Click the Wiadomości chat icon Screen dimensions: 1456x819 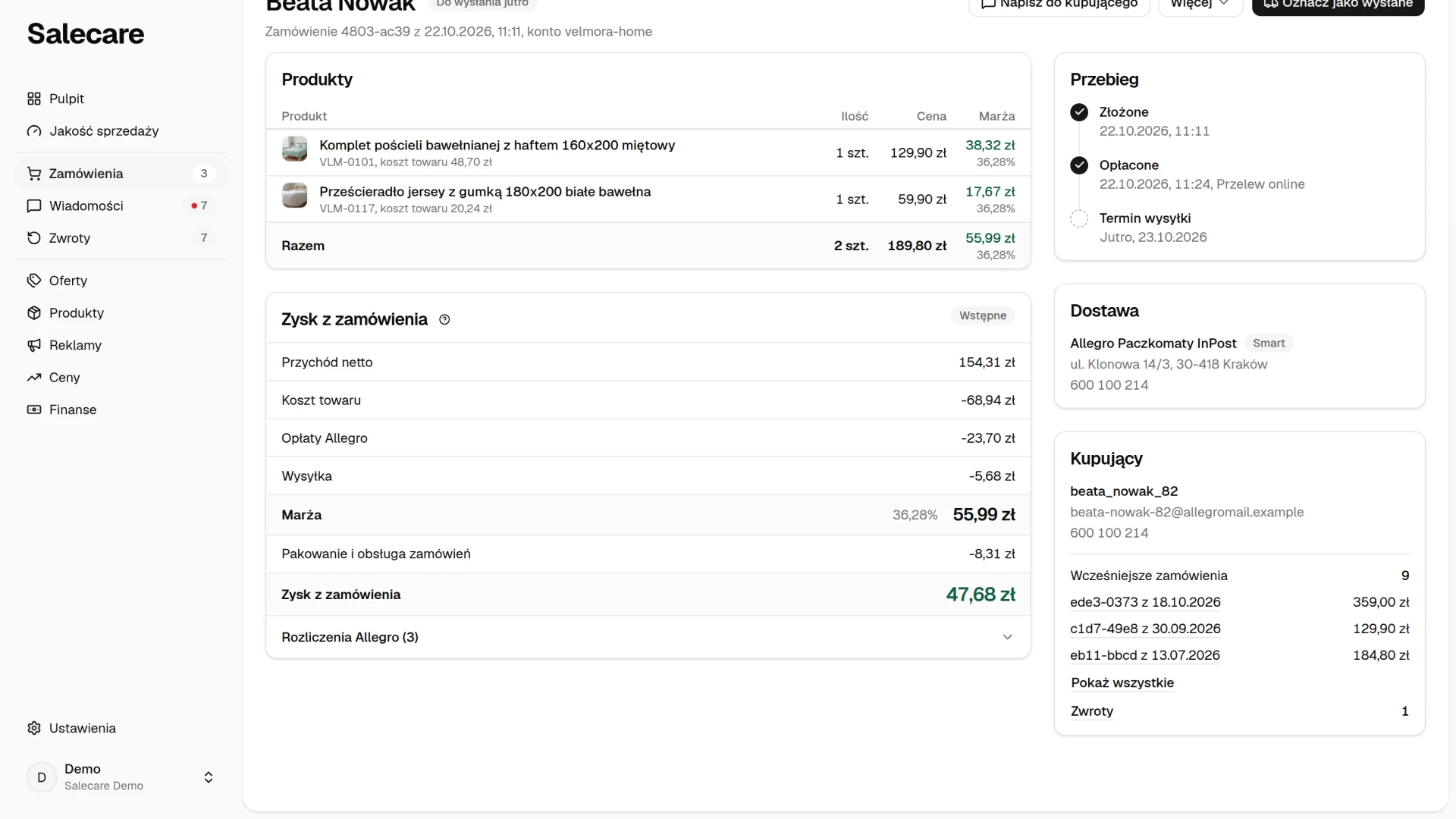coord(34,206)
